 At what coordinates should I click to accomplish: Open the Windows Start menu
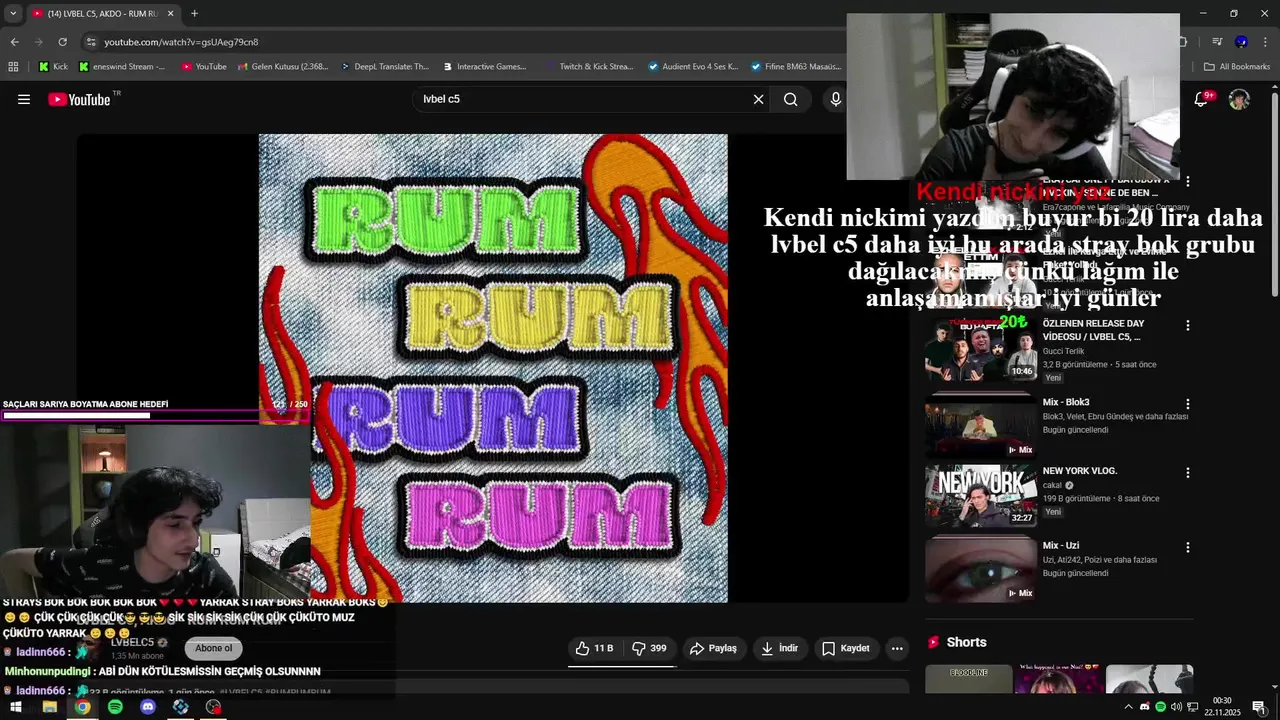click(x=16, y=707)
